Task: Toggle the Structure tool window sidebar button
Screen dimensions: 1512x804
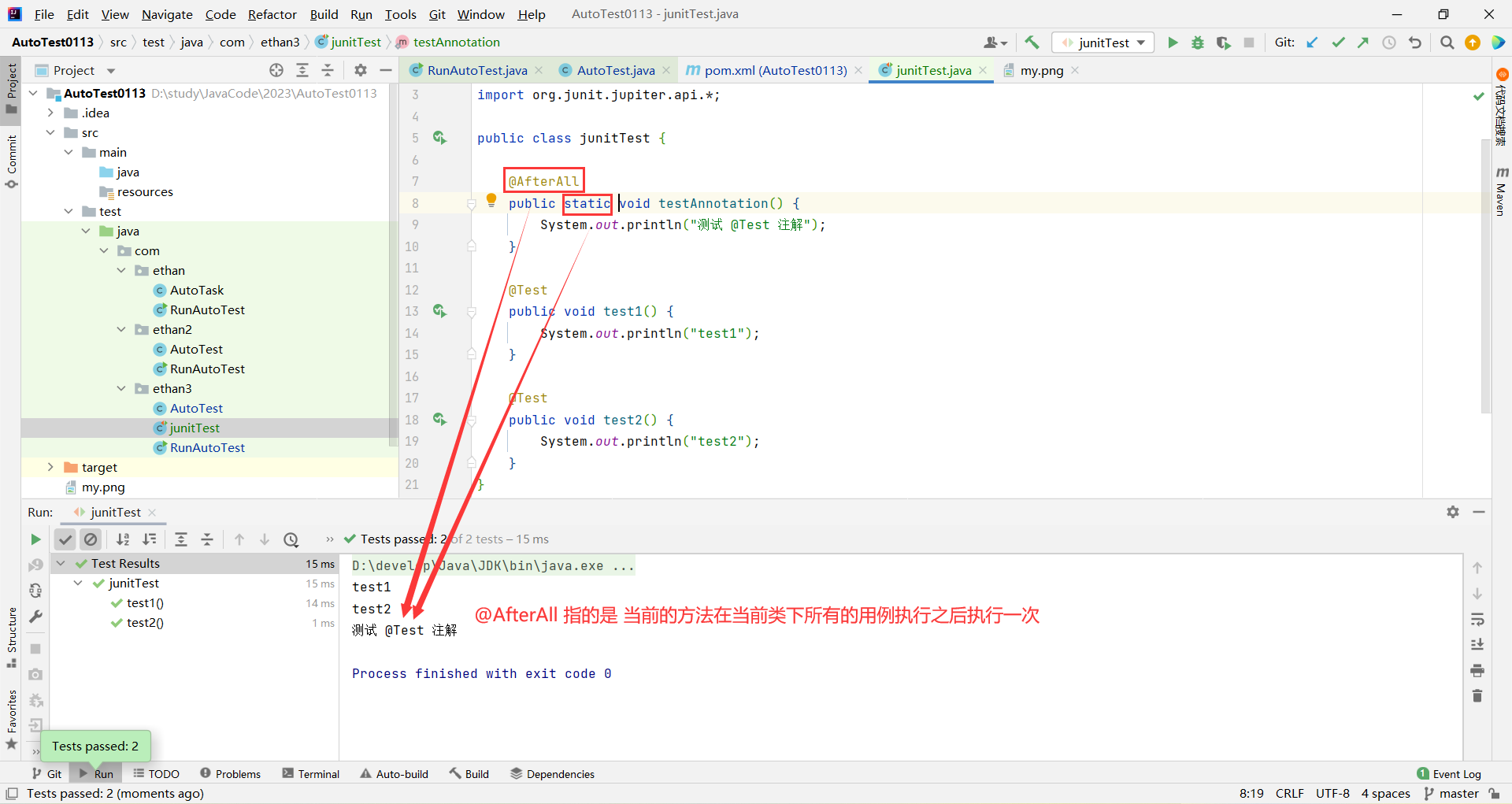Action: point(11,638)
